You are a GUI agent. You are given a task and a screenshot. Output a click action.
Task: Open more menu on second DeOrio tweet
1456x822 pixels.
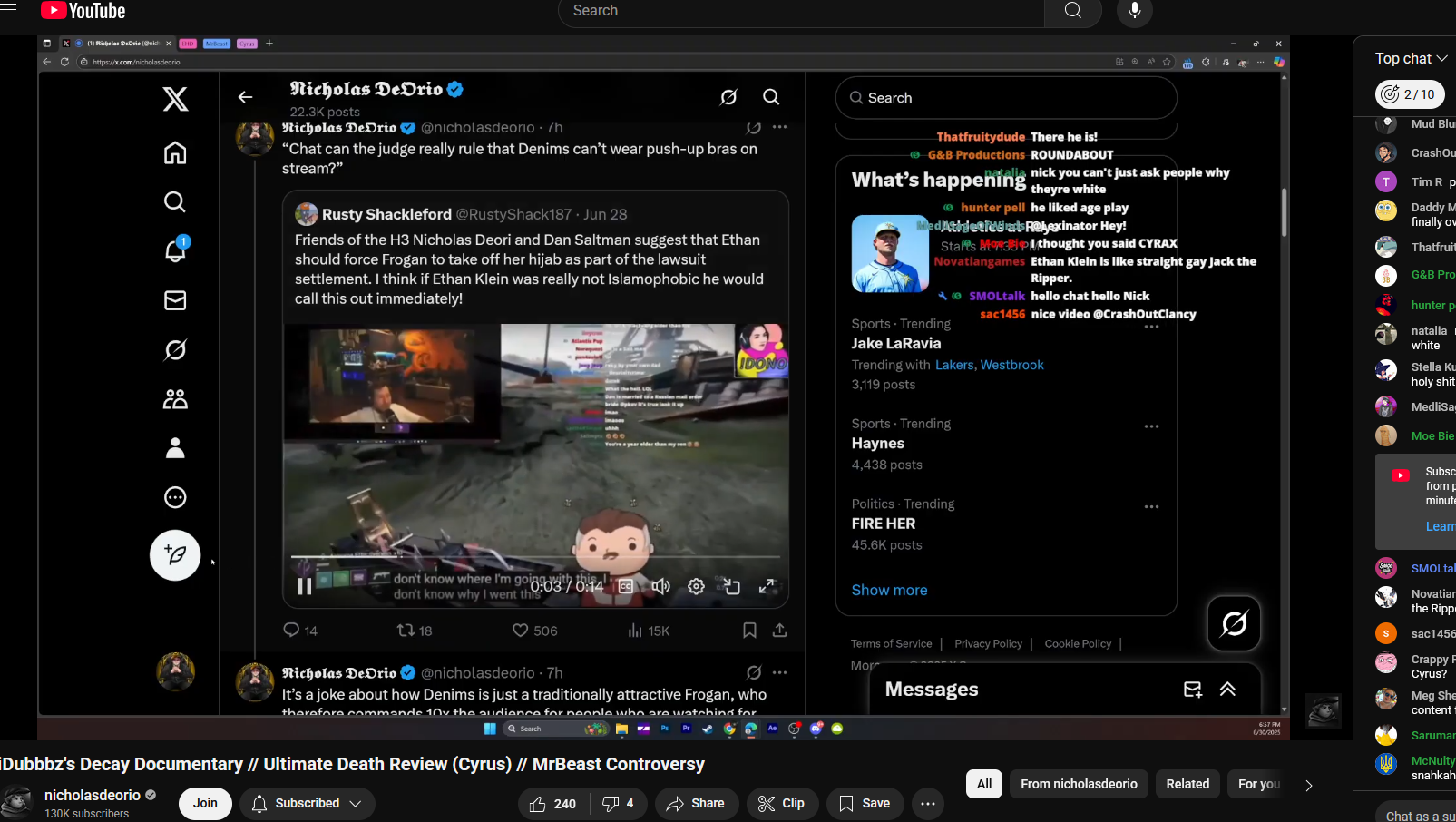point(780,673)
